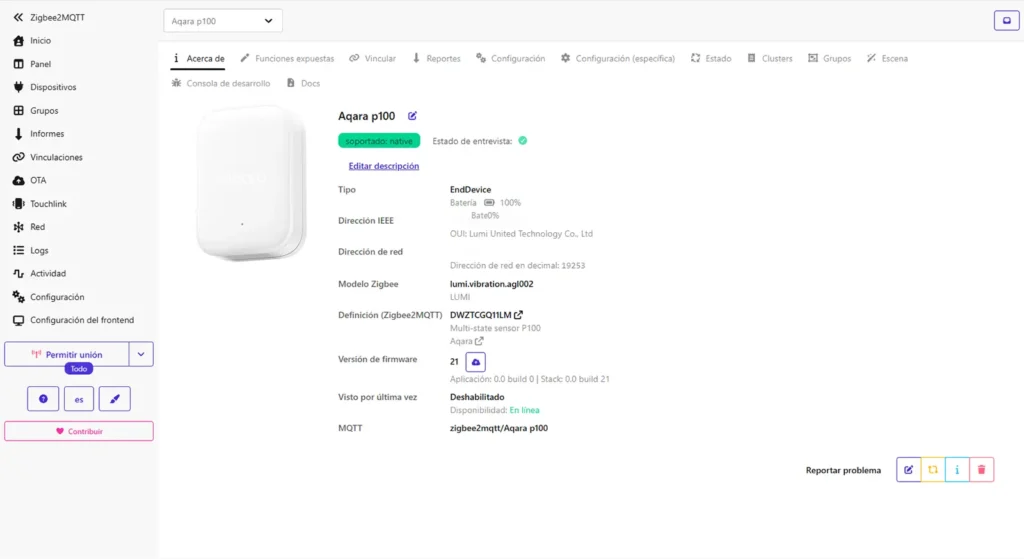Viewport: 1024px width, 559px height.
Task: Switch to Reportes tab
Action: tap(436, 59)
